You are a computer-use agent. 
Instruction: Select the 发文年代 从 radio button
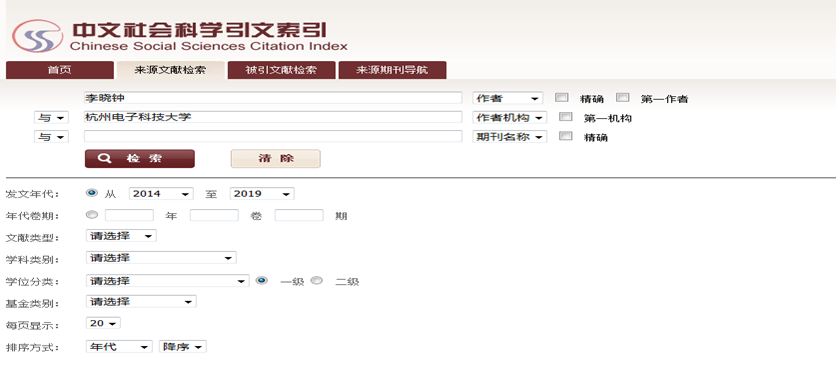[x=92, y=193]
